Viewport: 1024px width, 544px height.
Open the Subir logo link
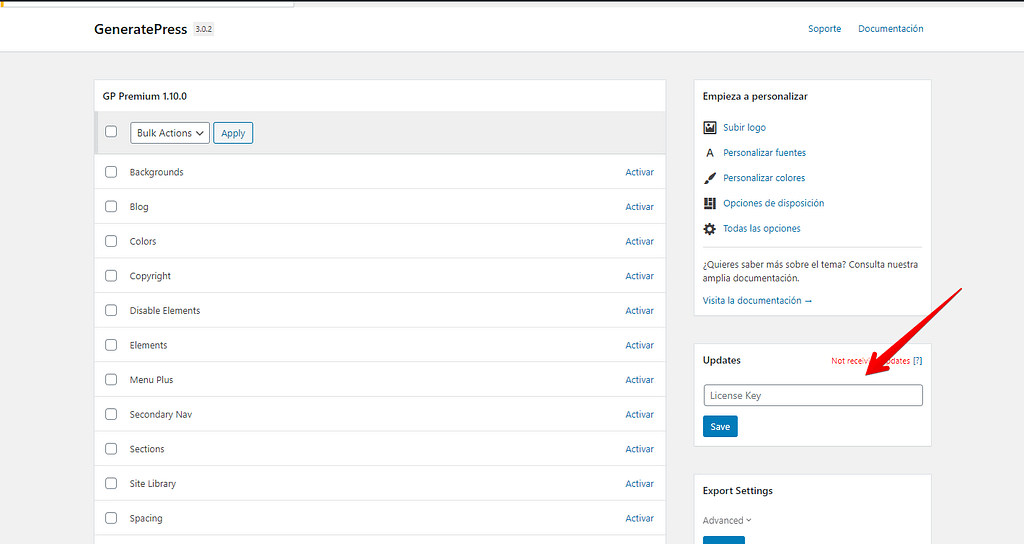(744, 127)
